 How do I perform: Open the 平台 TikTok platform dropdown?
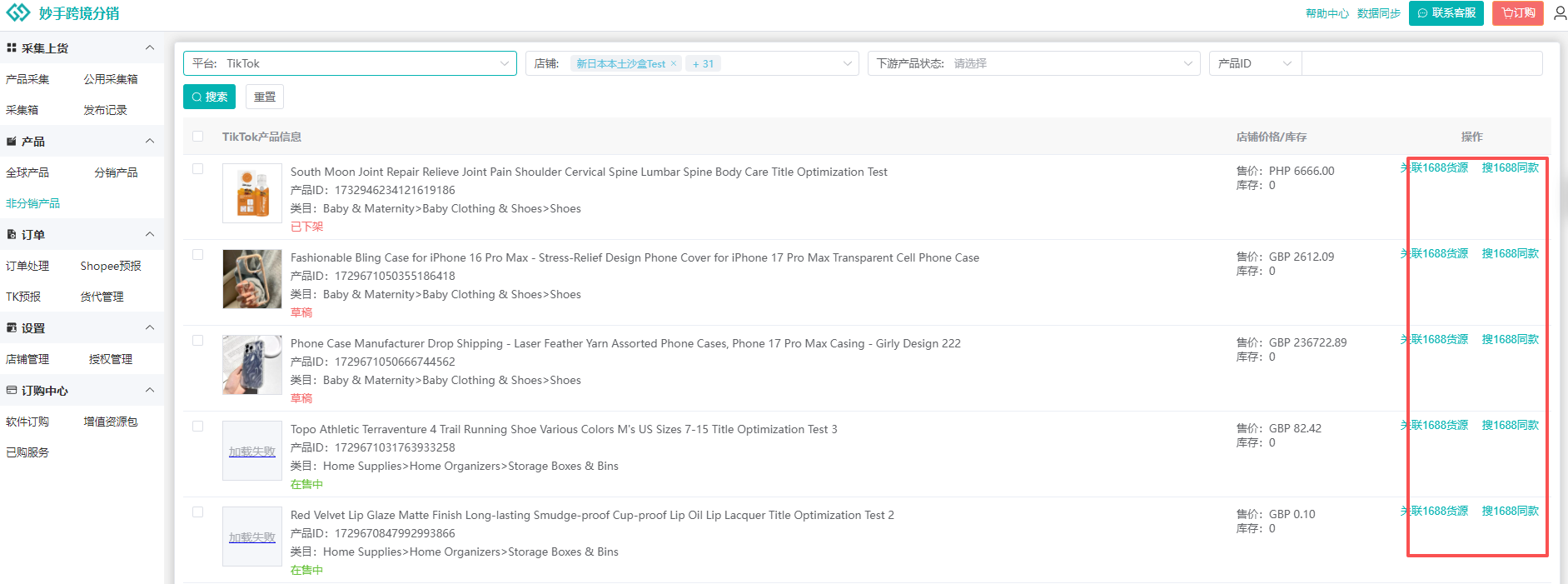(x=350, y=63)
